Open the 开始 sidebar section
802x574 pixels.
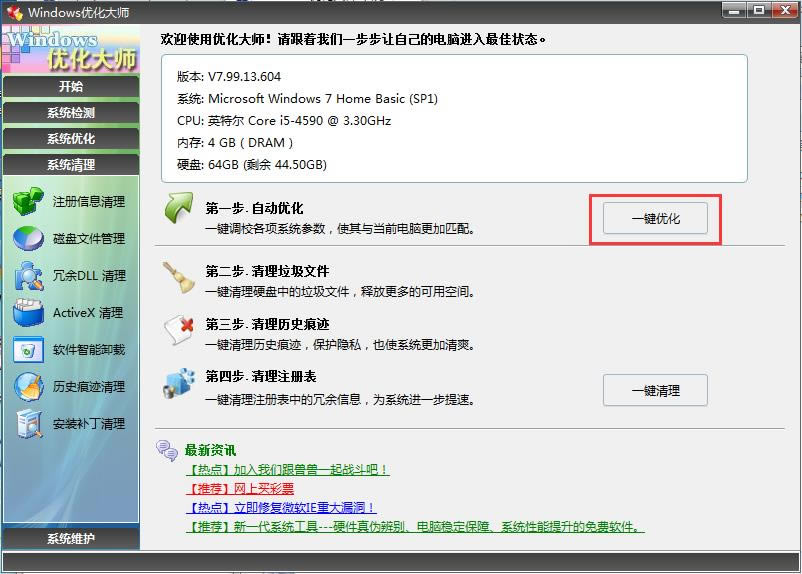[x=71, y=86]
